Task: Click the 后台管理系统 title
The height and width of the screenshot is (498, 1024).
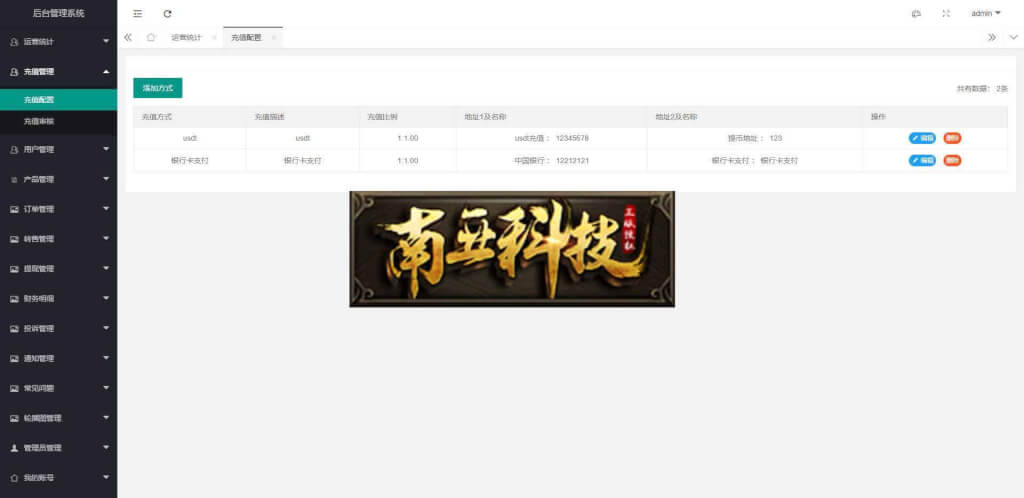Action: [58, 13]
